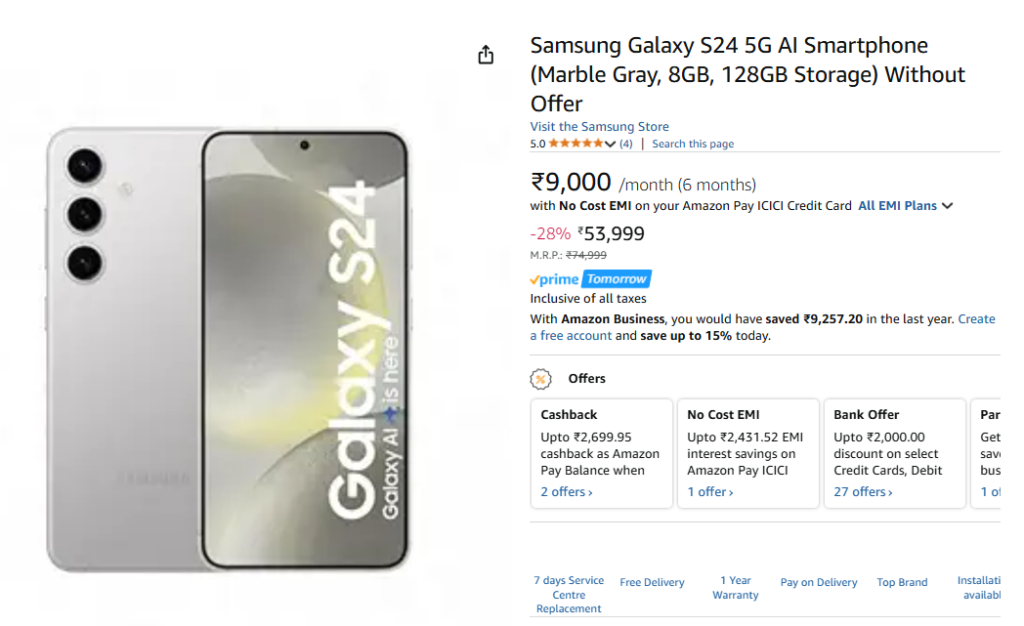
Task: Select the Cashback offer card
Action: pos(601,453)
